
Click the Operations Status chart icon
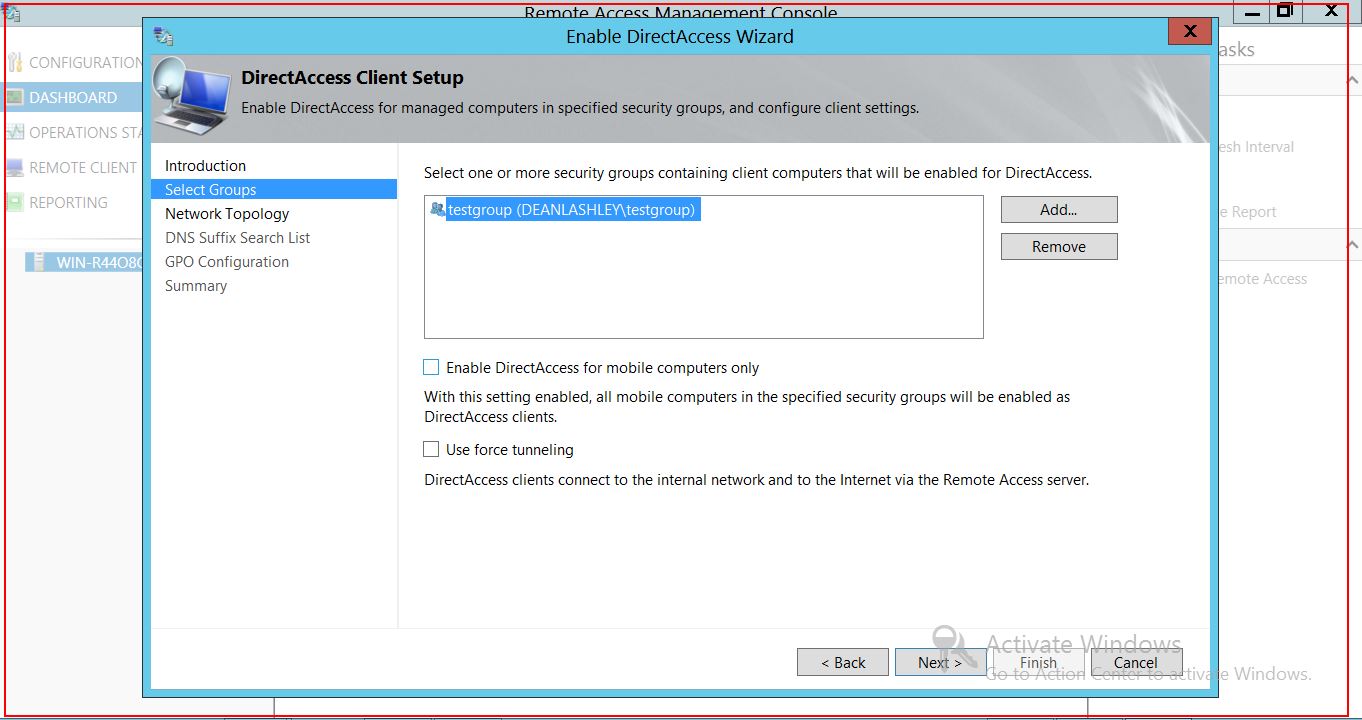click(14, 133)
